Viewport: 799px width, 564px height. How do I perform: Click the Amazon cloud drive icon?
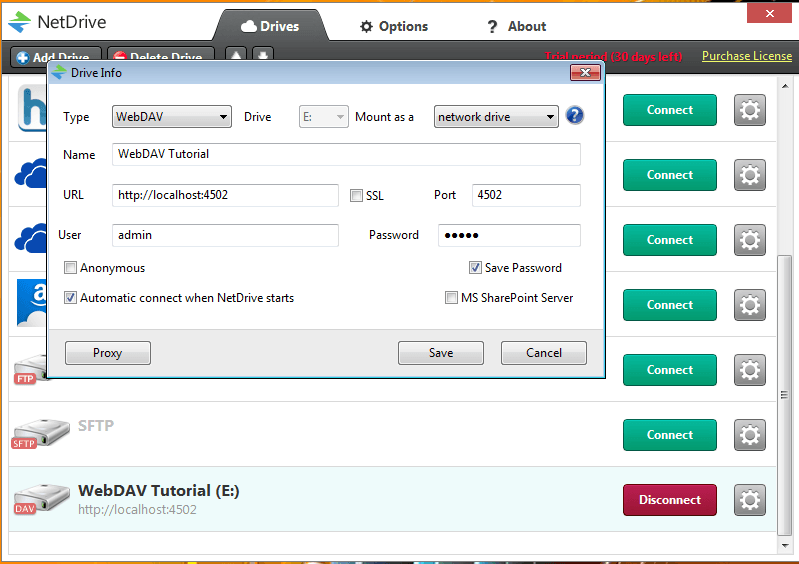pyautogui.click(x=32, y=303)
